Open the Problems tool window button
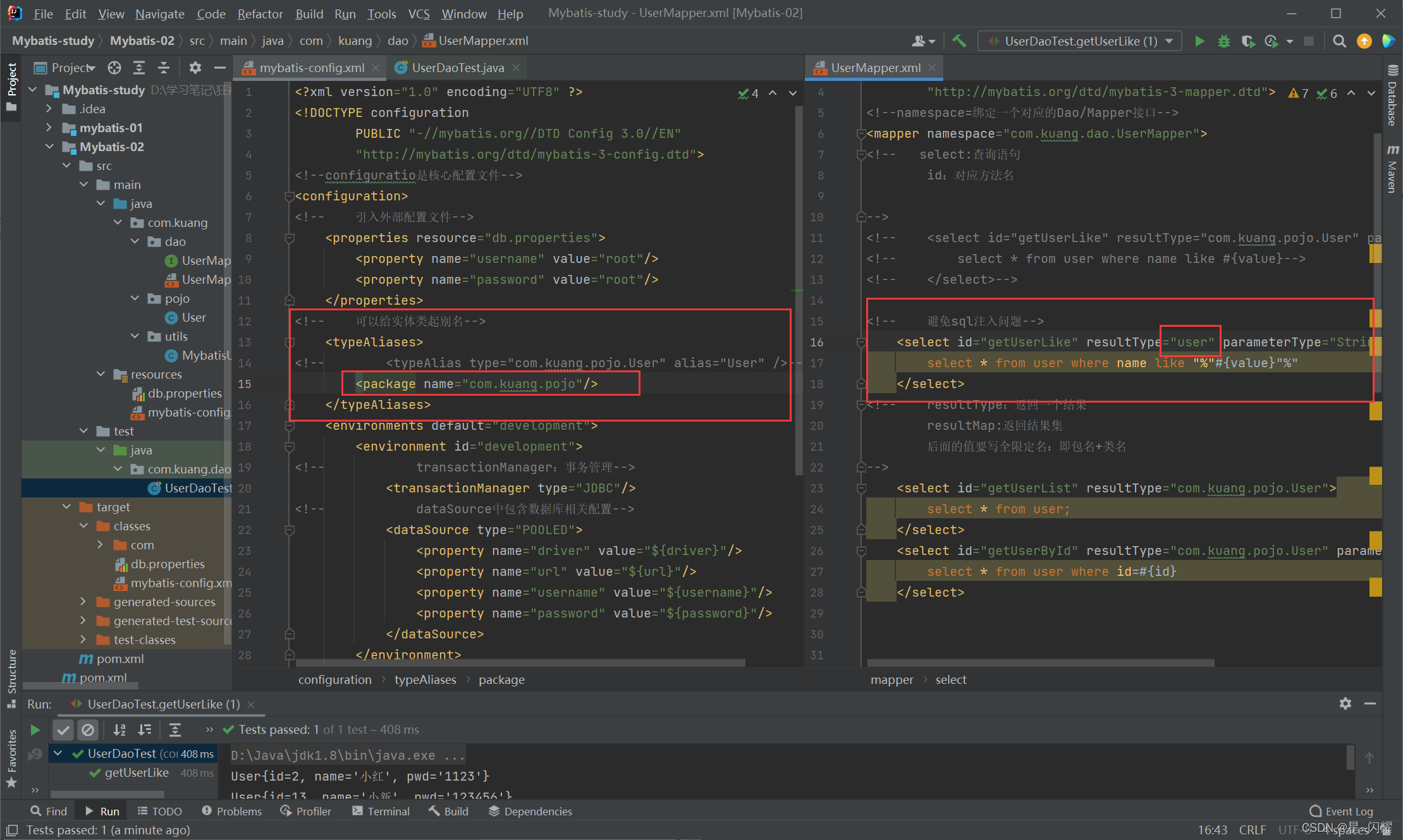This screenshot has width=1403, height=840. pyautogui.click(x=231, y=811)
